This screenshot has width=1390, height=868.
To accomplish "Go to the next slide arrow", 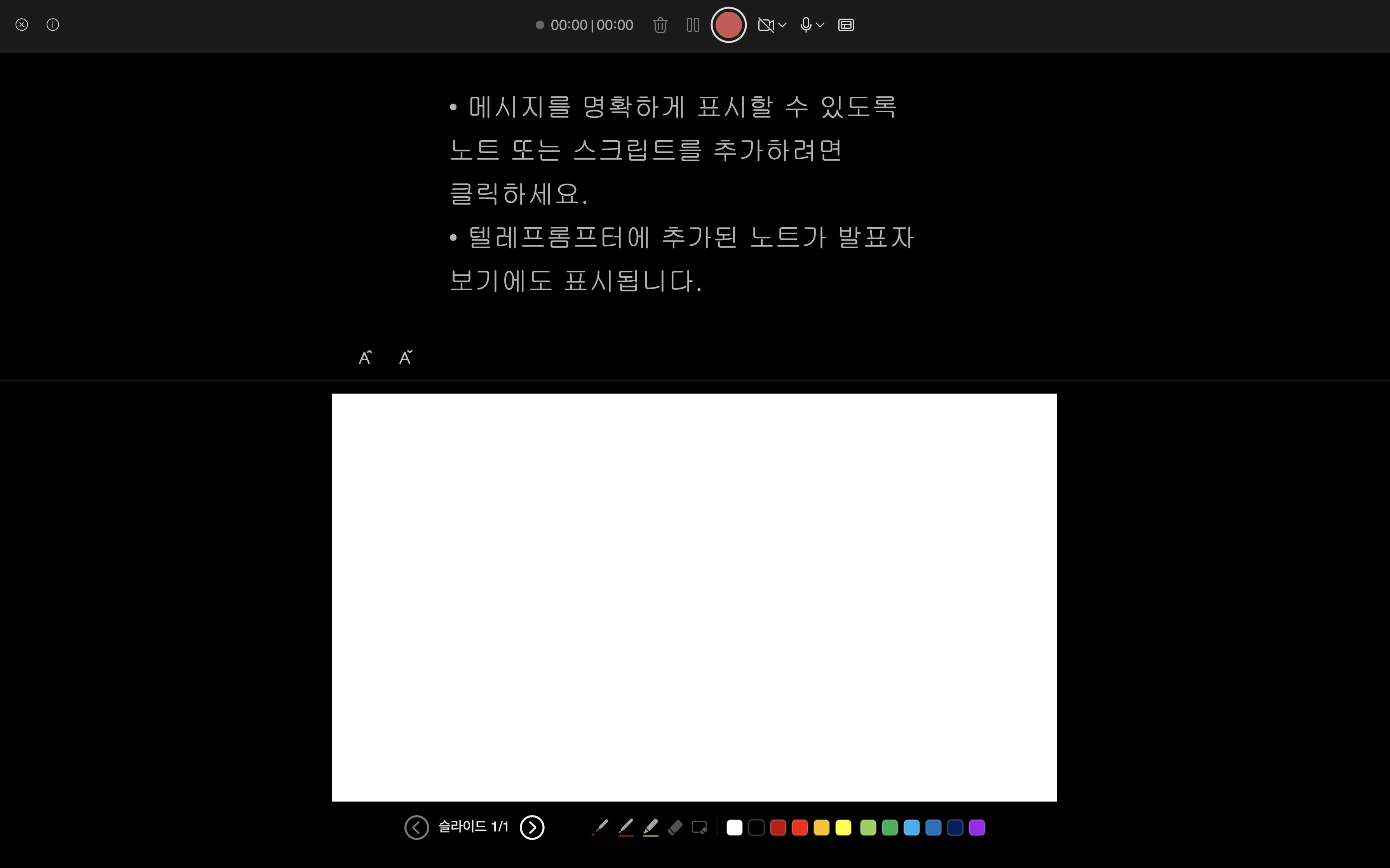I will tap(531, 827).
